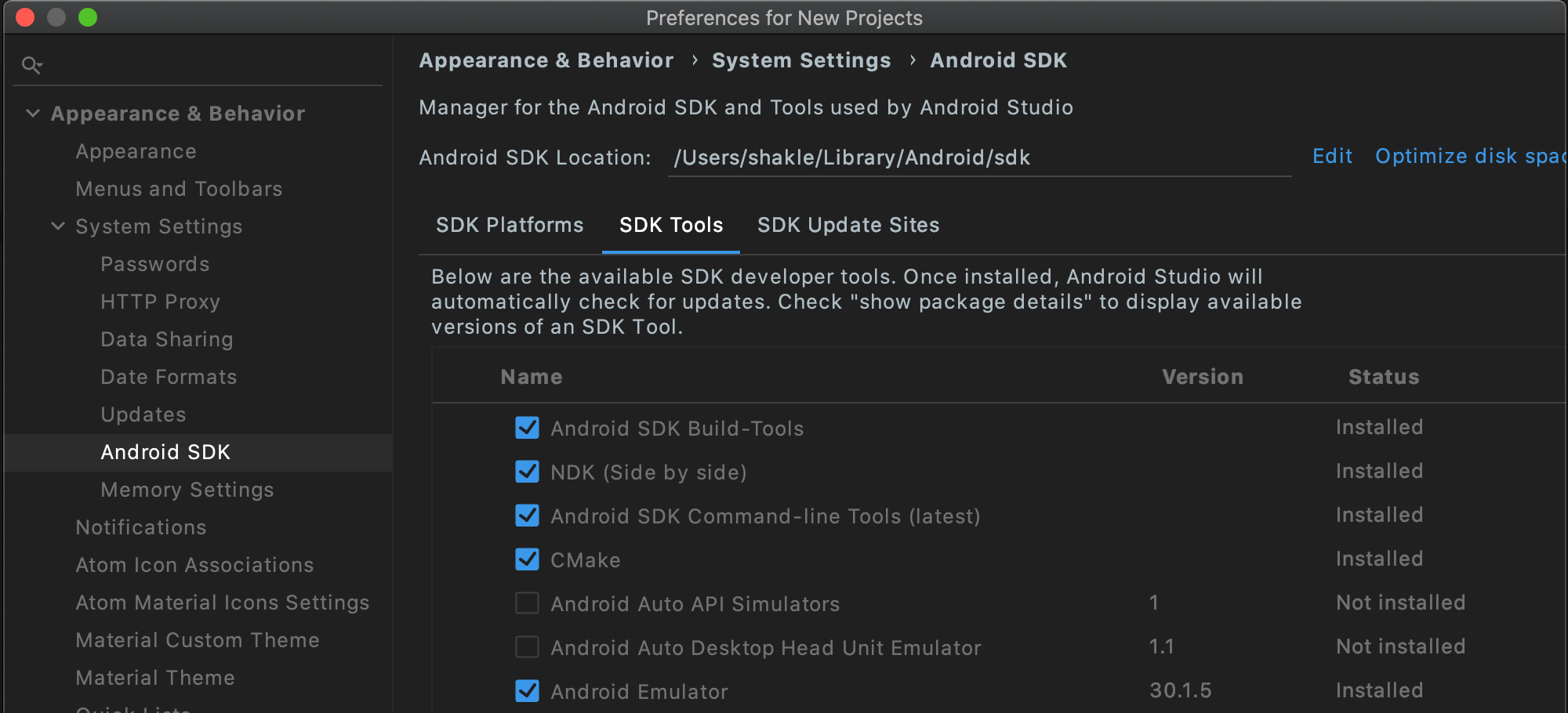
Task: Click the Android SDK Location path field
Action: pos(978,158)
